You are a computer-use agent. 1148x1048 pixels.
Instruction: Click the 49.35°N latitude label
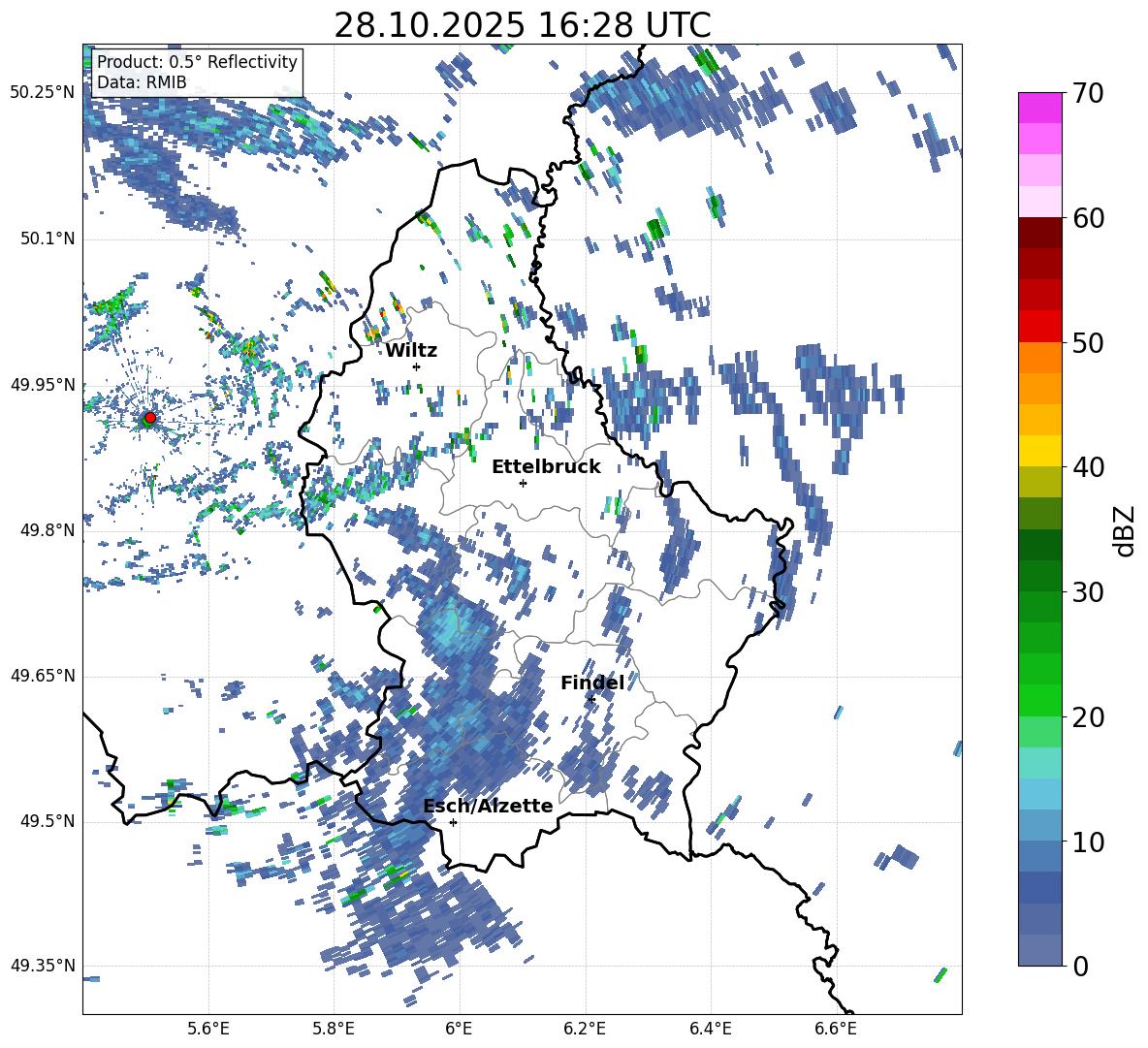click(43, 966)
